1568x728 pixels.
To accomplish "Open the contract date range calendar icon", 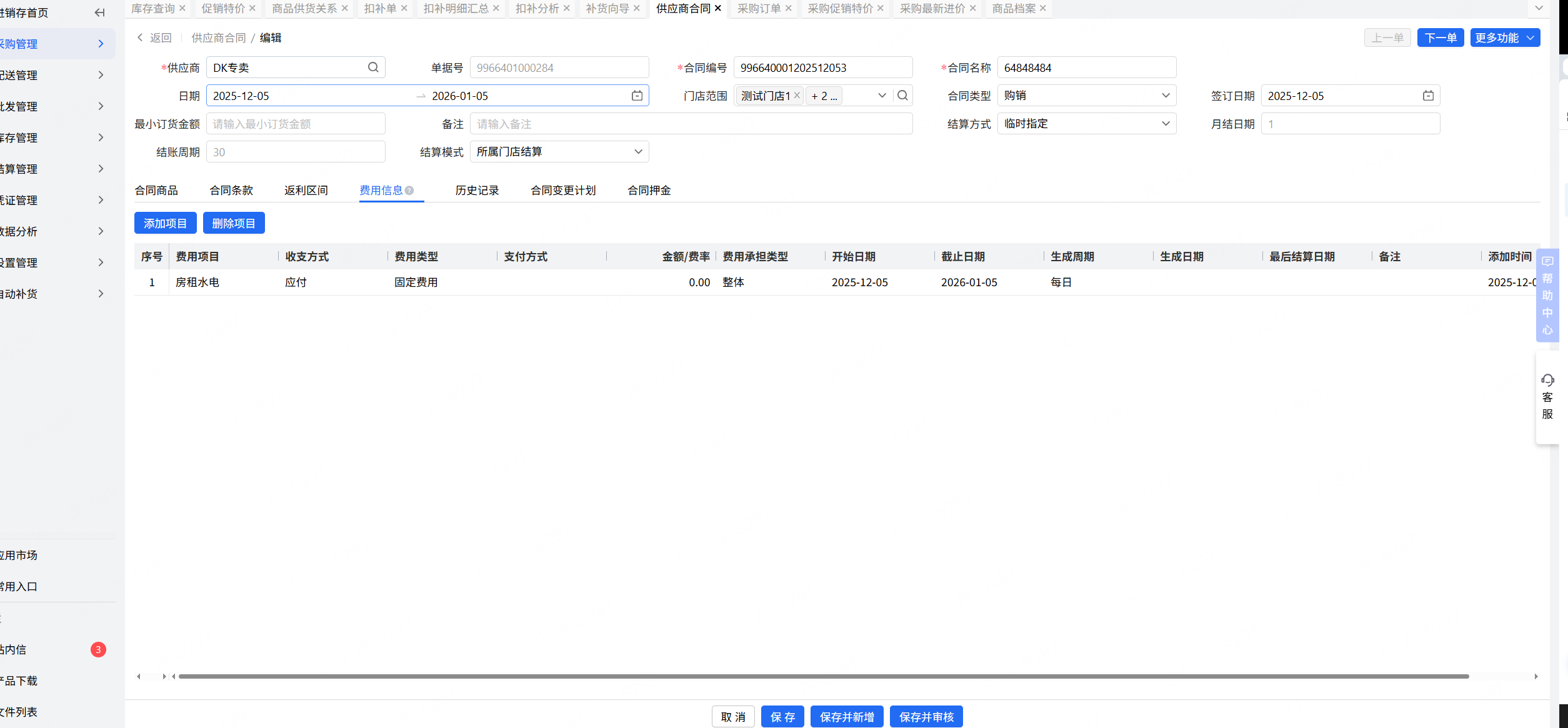I will [637, 96].
